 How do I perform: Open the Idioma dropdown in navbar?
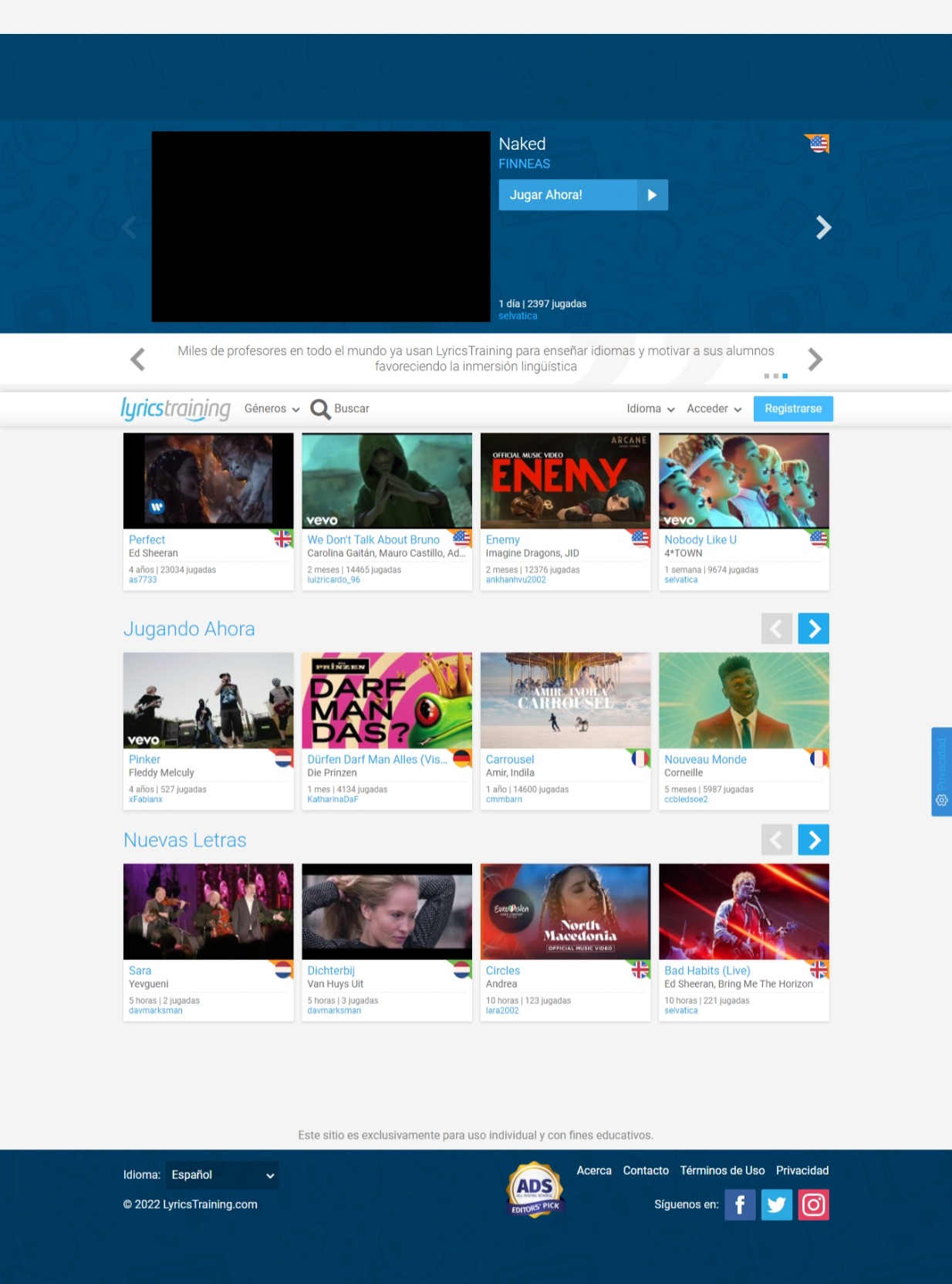(650, 409)
